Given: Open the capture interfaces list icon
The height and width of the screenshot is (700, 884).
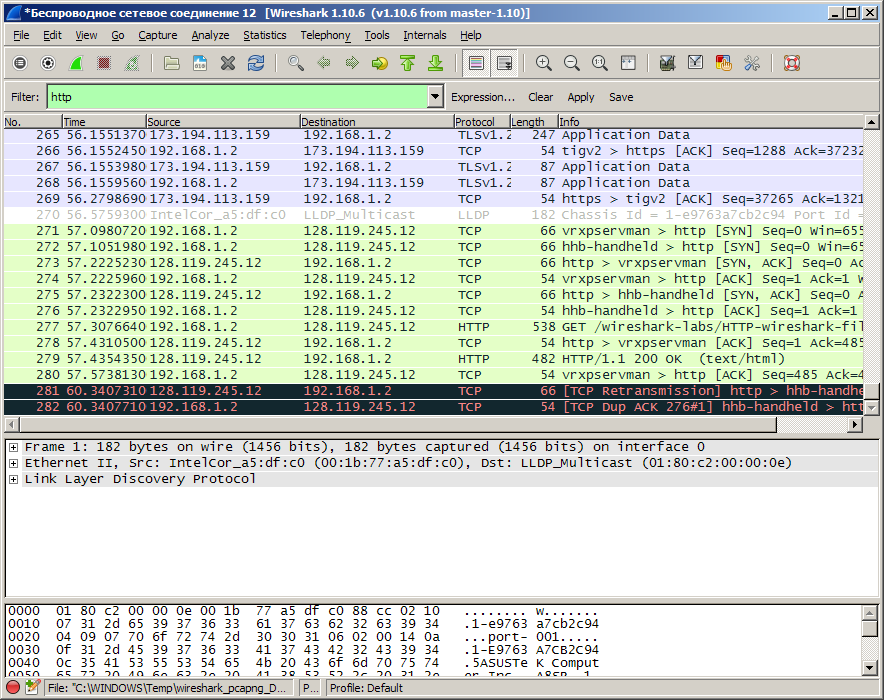Looking at the screenshot, I should tap(20, 63).
